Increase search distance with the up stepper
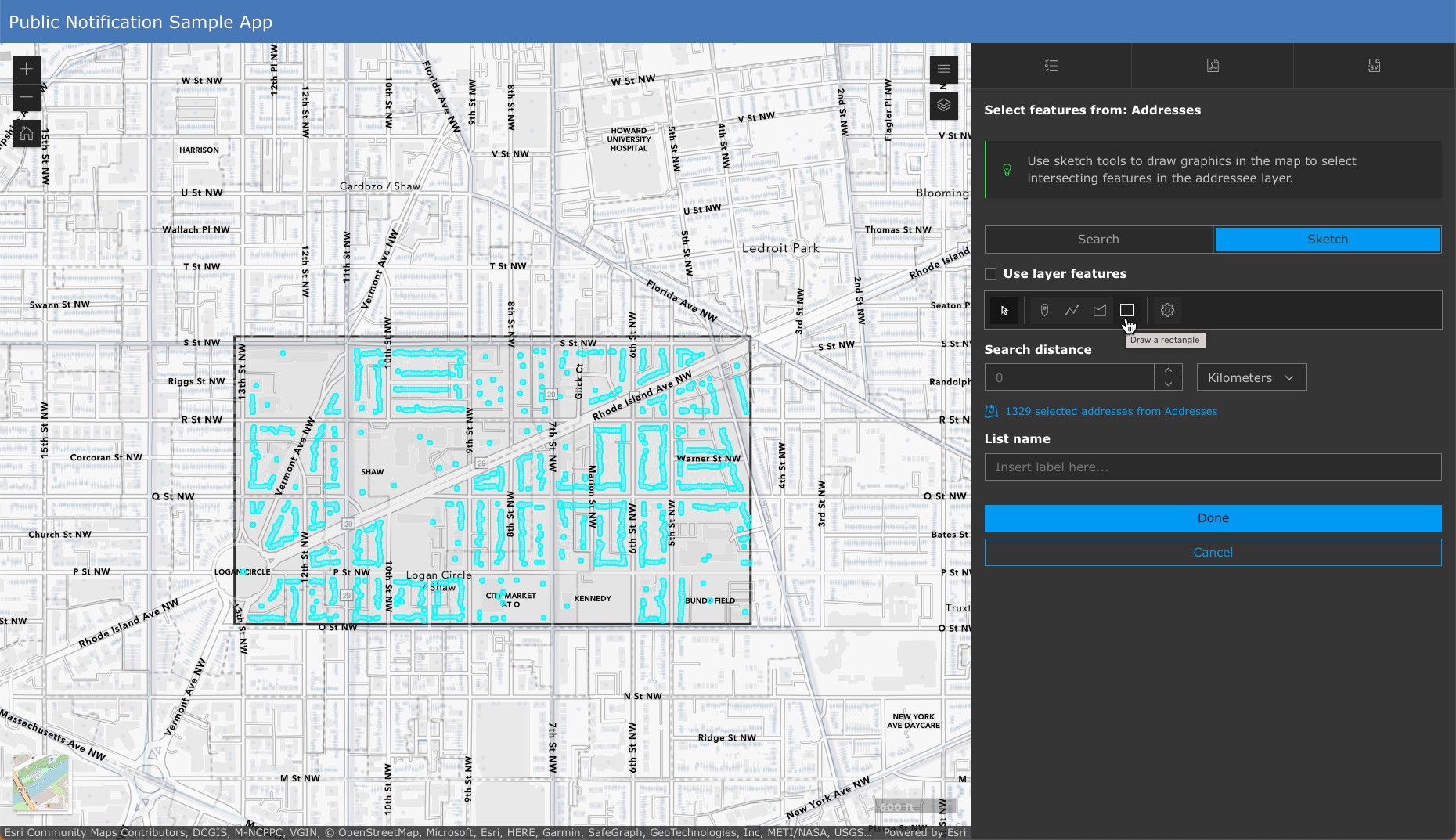 click(x=1168, y=371)
